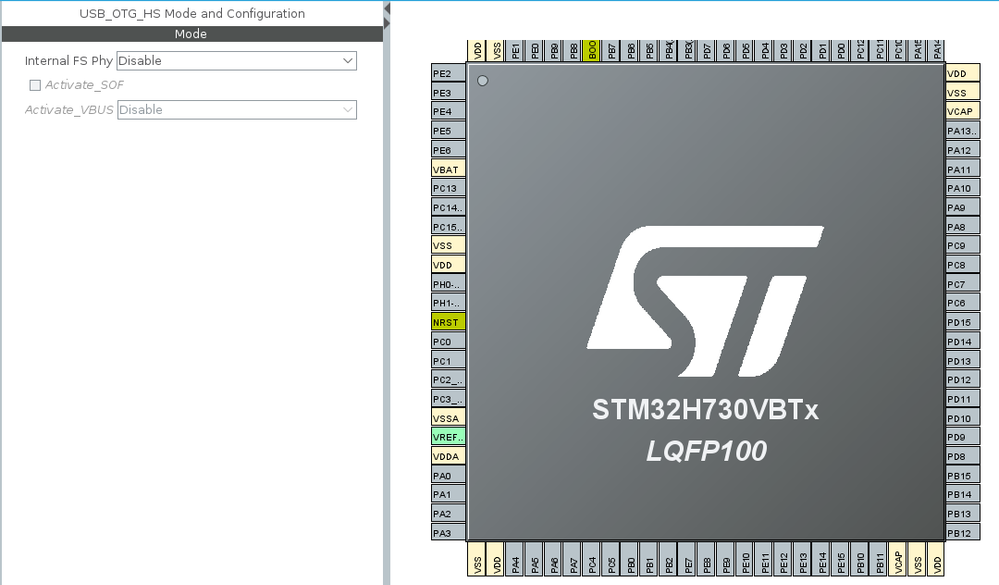Select pin PA1
The width and height of the screenshot is (999, 585).
[x=449, y=494]
